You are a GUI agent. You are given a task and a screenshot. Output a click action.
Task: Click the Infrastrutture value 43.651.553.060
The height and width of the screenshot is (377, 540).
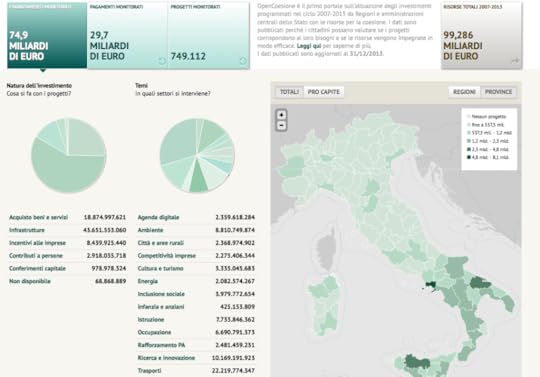click(x=105, y=230)
